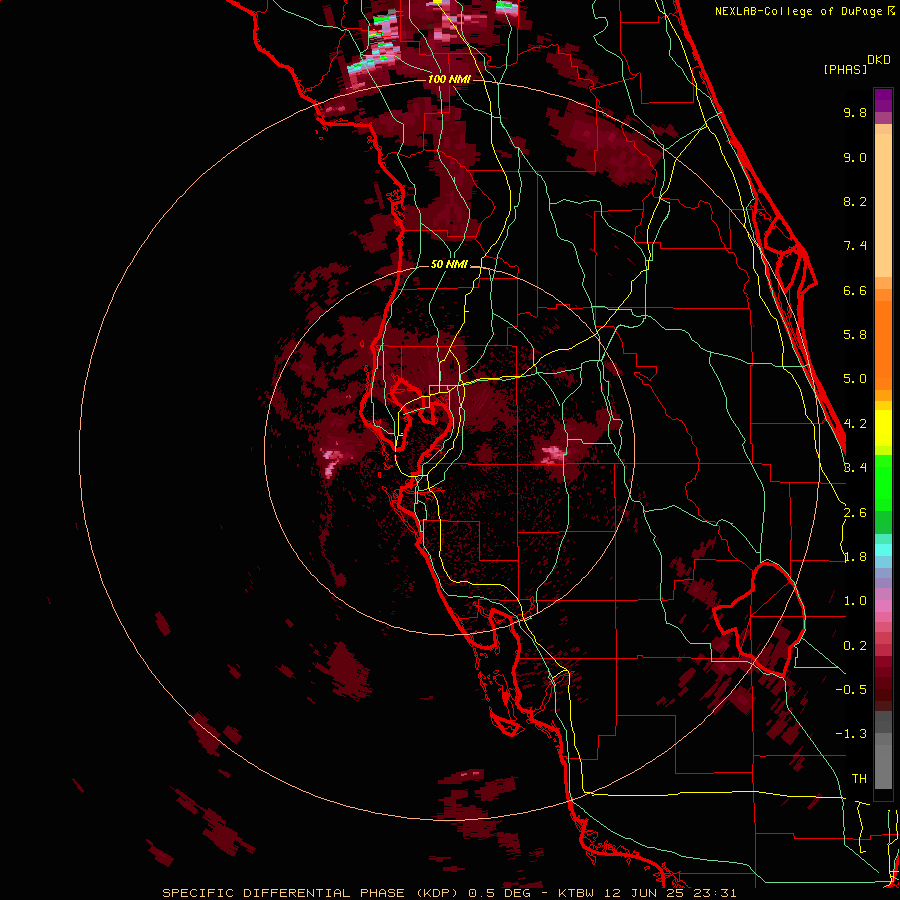Click the KTBW station identifier
Screen dimensions: 900x900
pos(576,893)
